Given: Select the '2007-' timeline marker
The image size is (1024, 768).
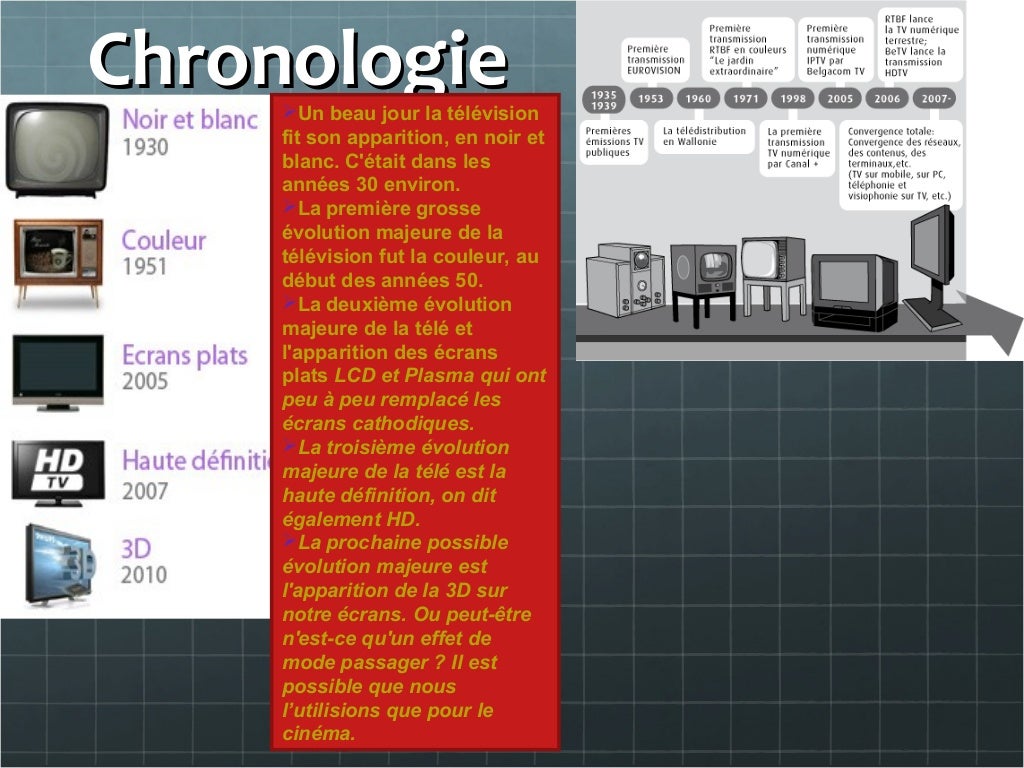Looking at the screenshot, I should (935, 99).
